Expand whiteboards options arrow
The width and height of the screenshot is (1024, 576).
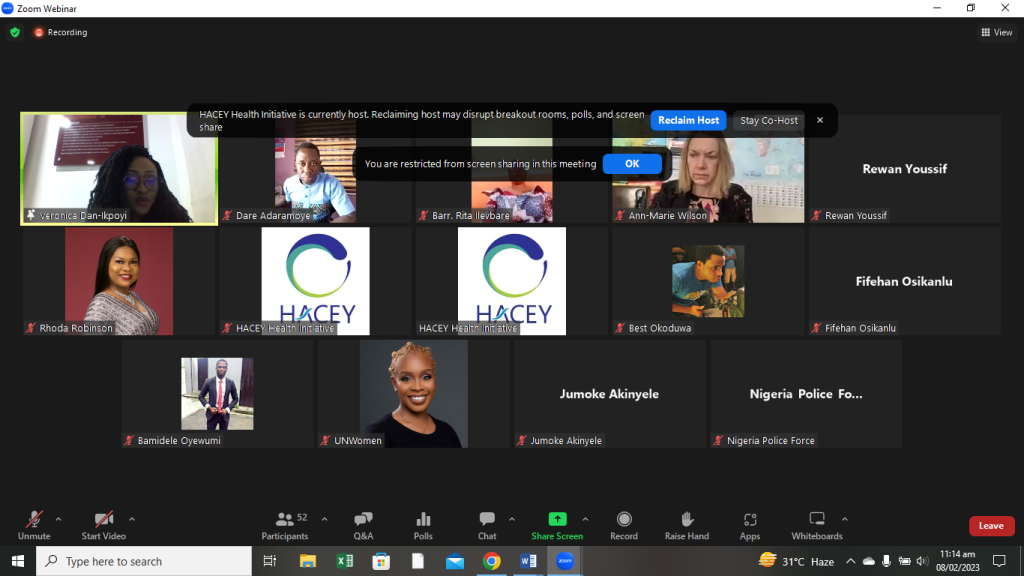[845, 520]
